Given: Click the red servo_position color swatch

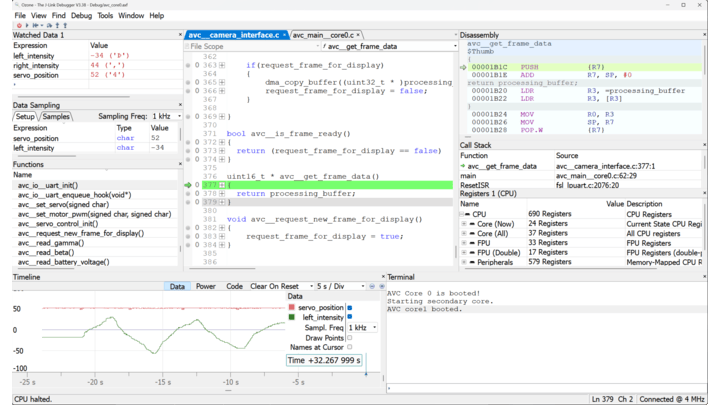Looking at the screenshot, I should (292, 308).
